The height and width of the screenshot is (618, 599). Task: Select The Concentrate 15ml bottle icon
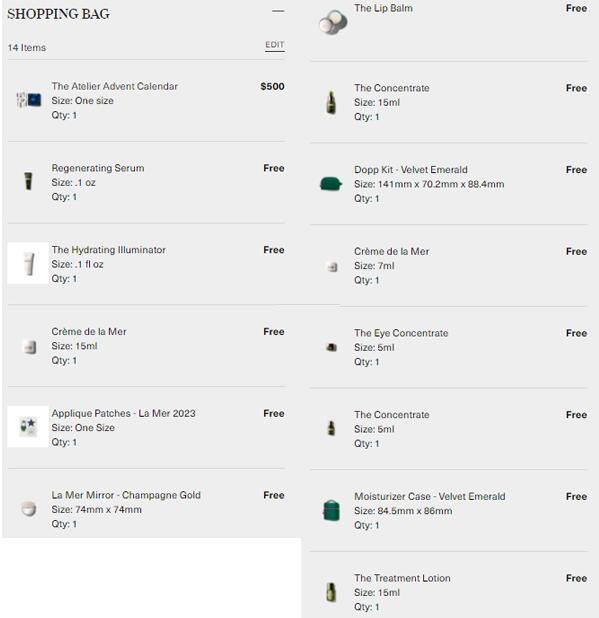331,102
